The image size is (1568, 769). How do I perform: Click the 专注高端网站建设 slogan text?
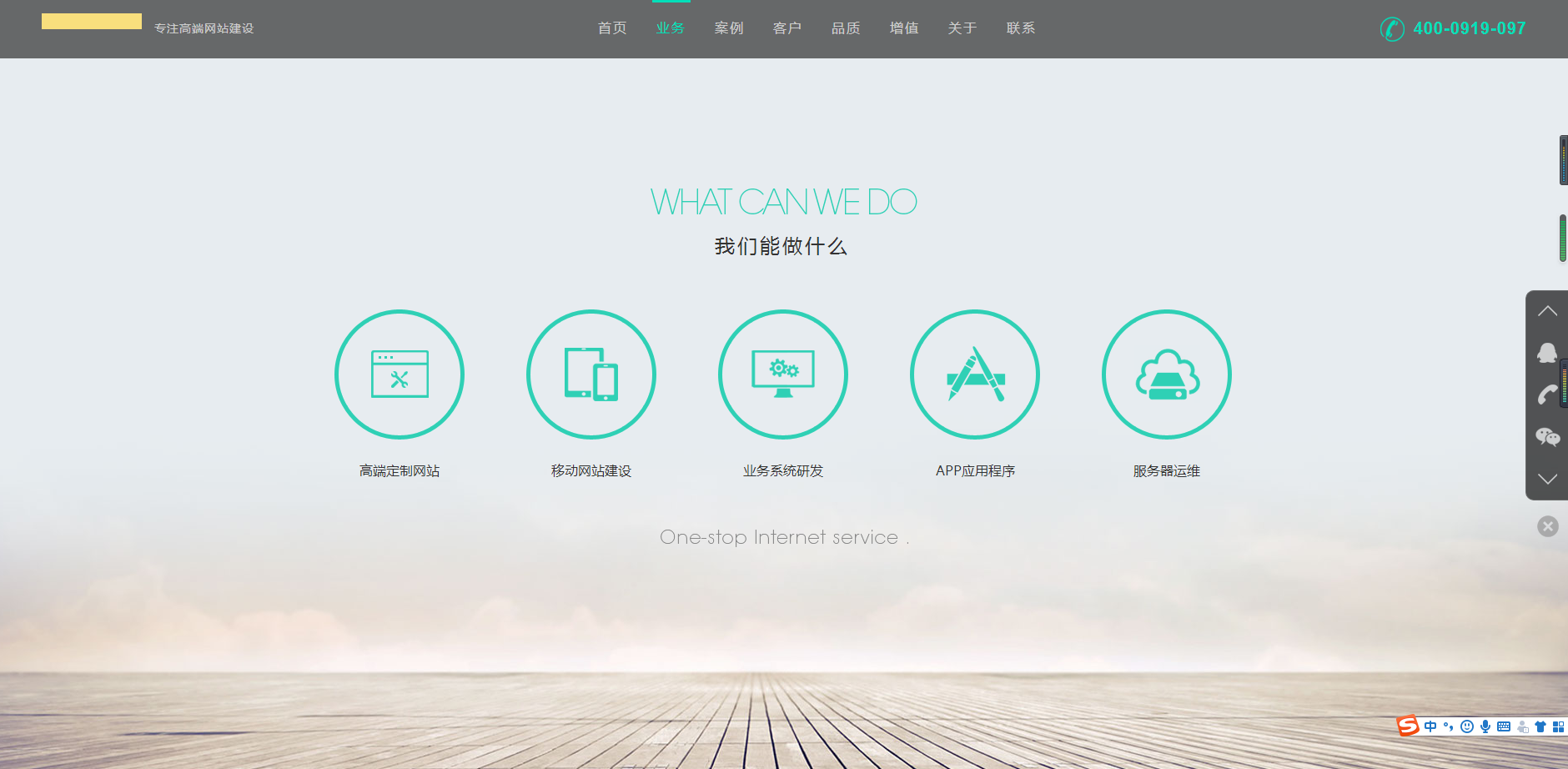(x=204, y=28)
